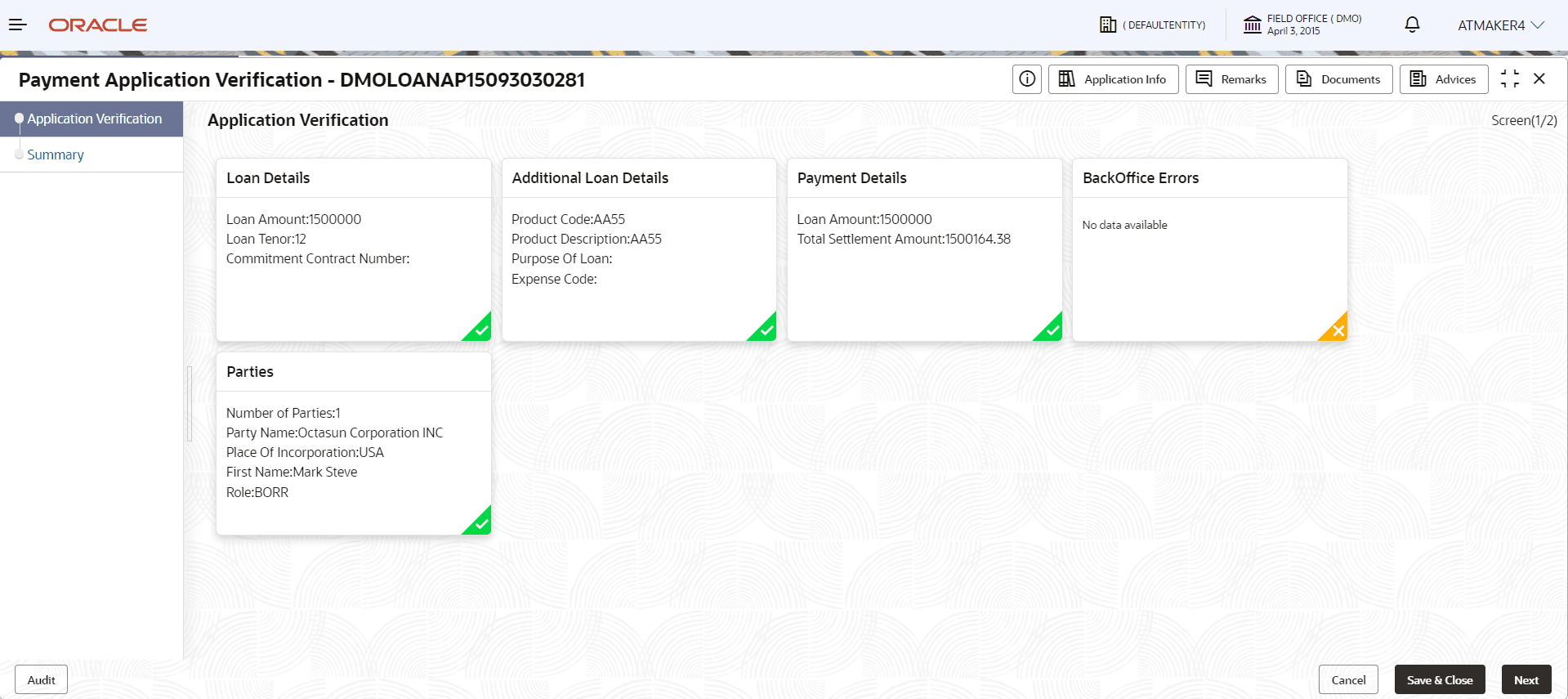Image resolution: width=1568 pixels, height=699 pixels.
Task: Open the hamburger navigation menu
Action: [18, 25]
